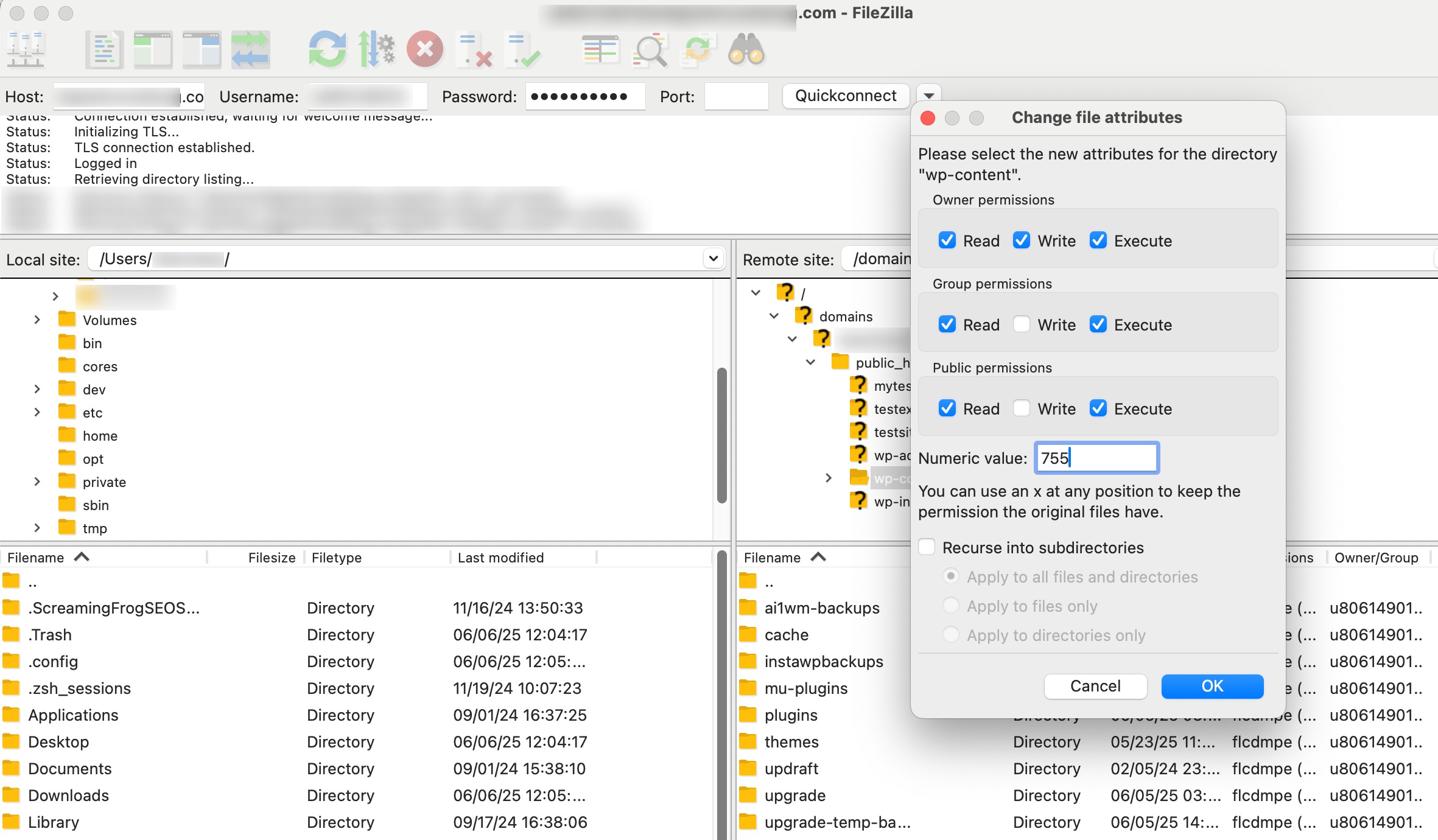The height and width of the screenshot is (840, 1438).
Task: Click the red cancel operation icon
Action: pos(425,49)
